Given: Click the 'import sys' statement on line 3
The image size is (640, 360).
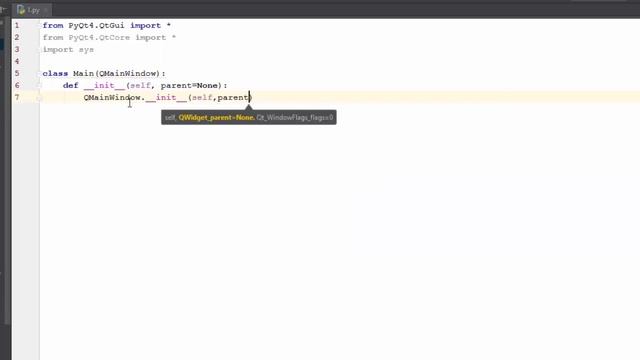Looking at the screenshot, I should coord(68,49).
